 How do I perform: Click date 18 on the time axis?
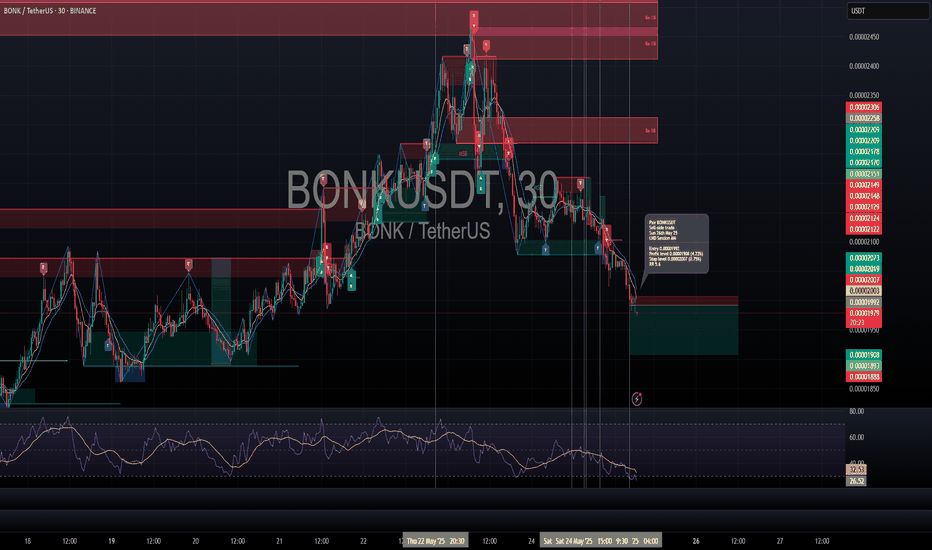(27, 541)
